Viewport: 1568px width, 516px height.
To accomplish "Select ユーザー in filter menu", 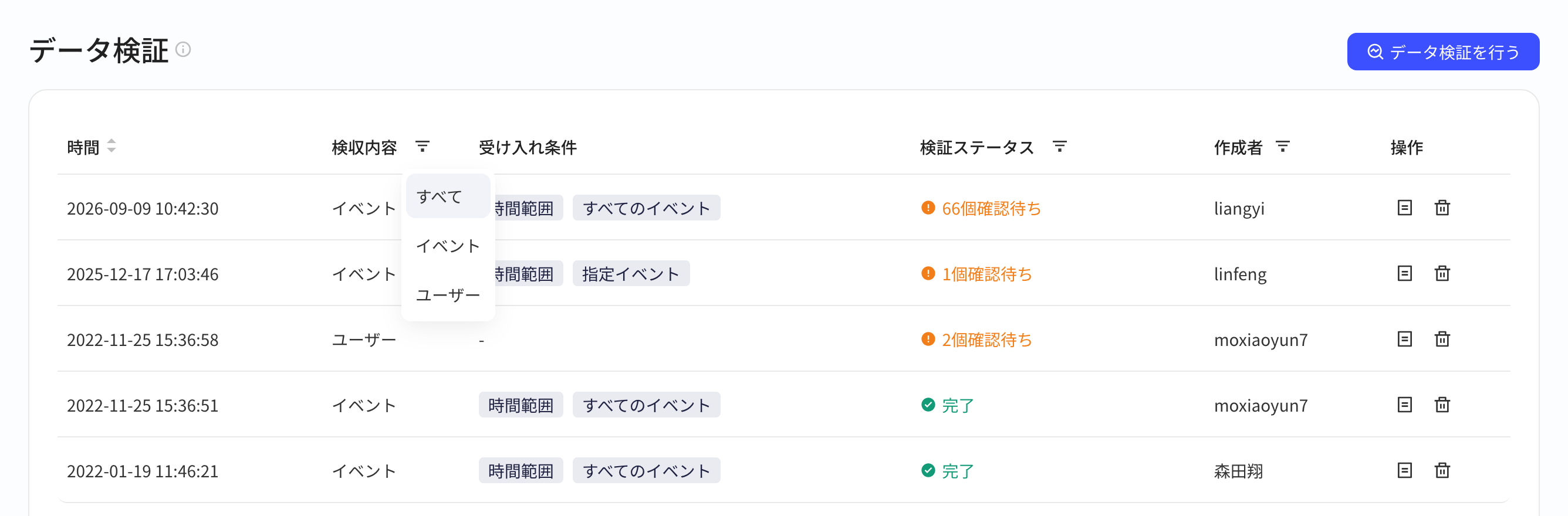I will click(448, 295).
